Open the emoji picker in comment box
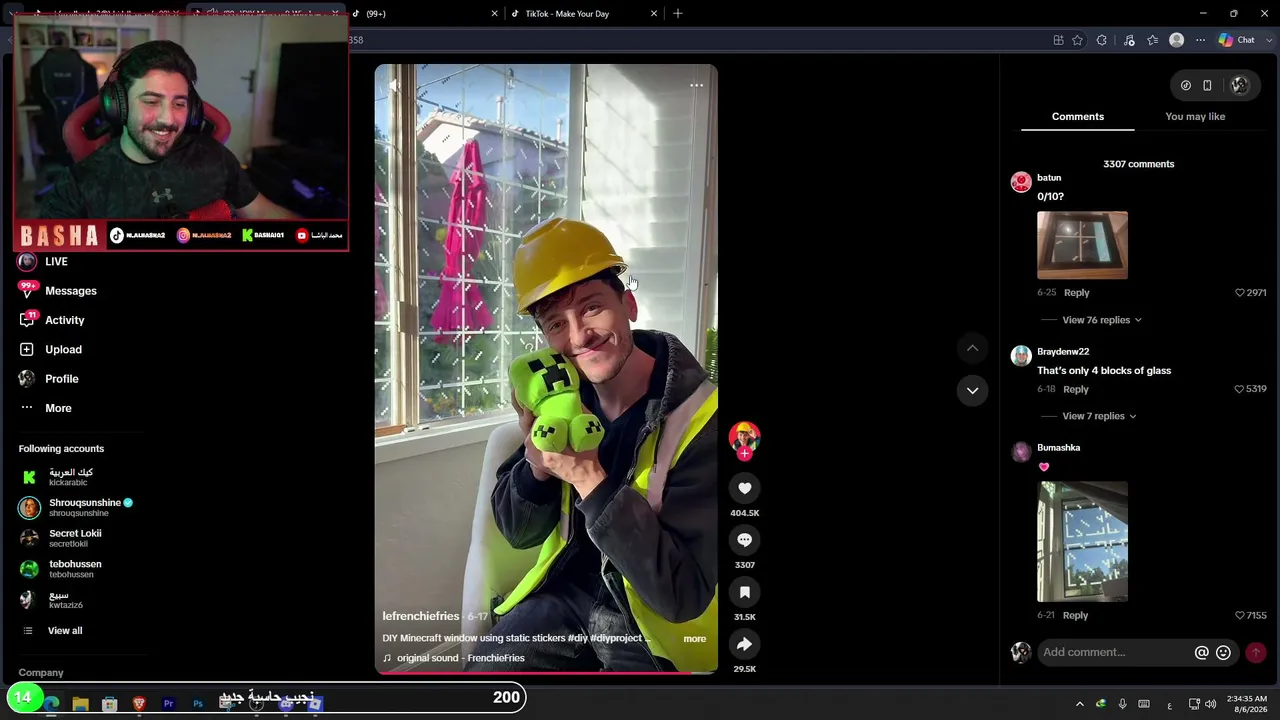1280x720 pixels. coord(1223,653)
